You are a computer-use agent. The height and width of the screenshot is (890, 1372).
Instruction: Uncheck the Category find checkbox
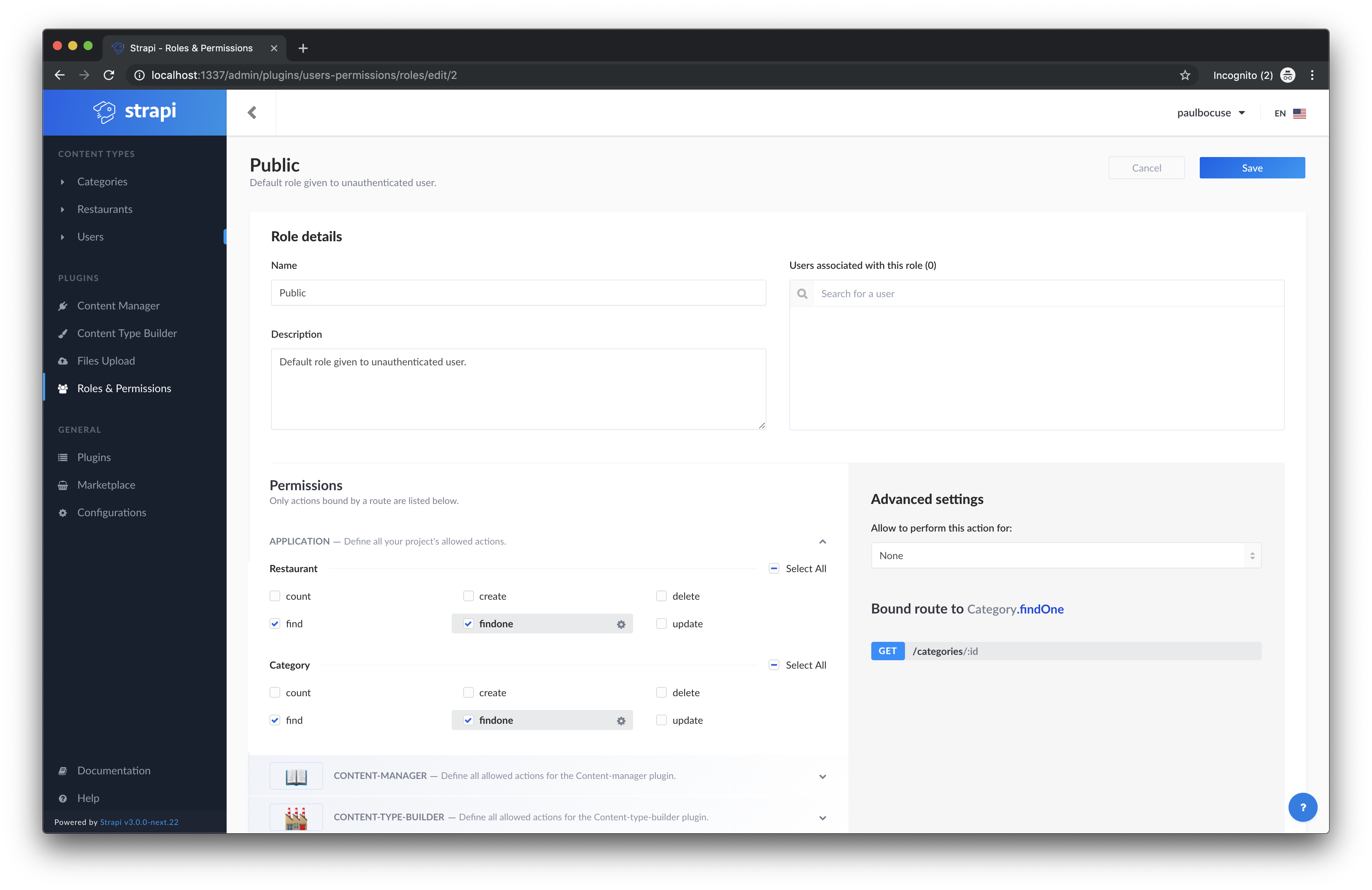point(275,720)
